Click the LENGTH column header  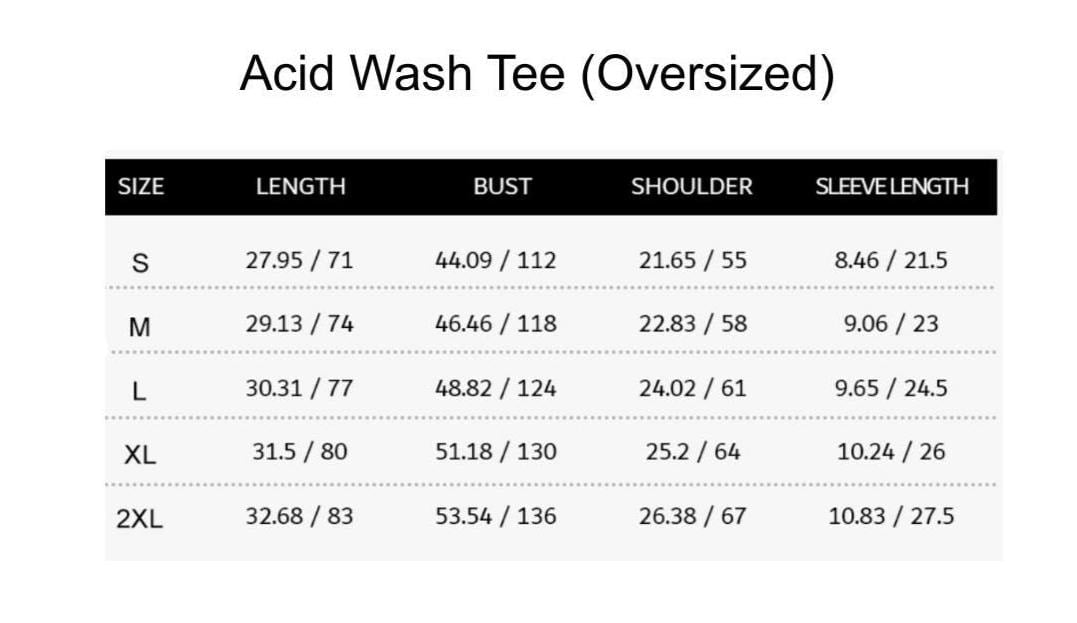click(x=300, y=187)
